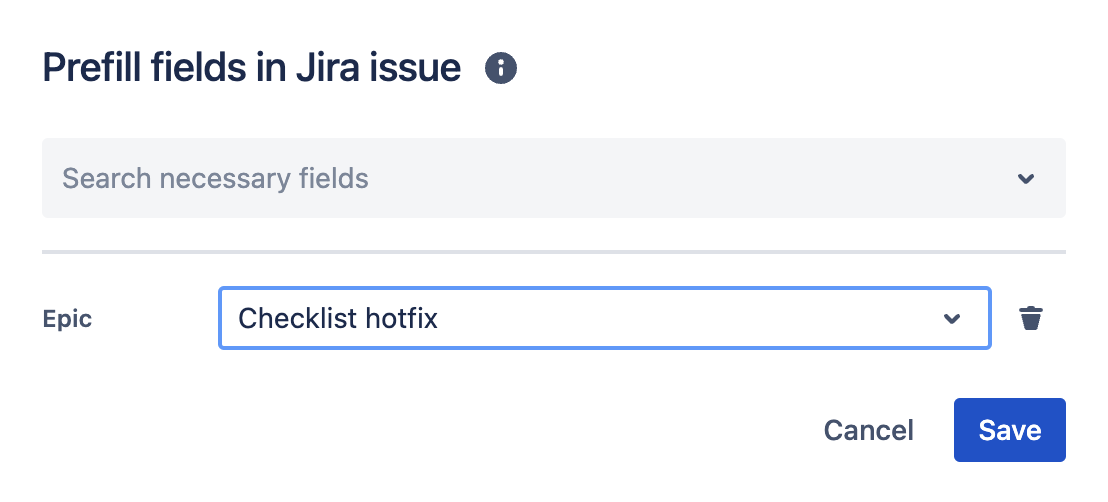Click the 'Checklist hotfix' selected value text
The image size is (1108, 502).
point(338,319)
